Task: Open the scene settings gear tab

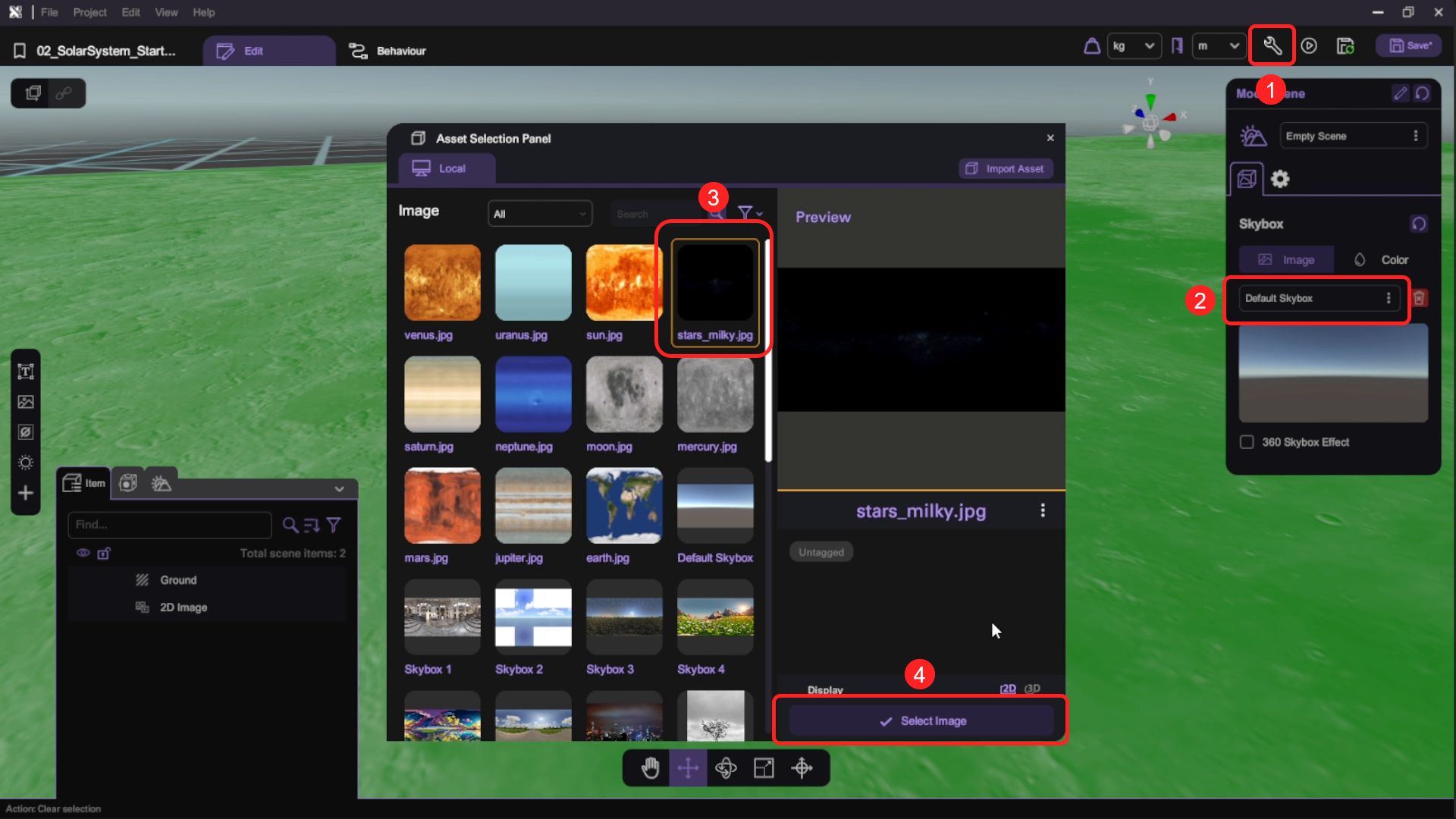Action: point(1280,179)
